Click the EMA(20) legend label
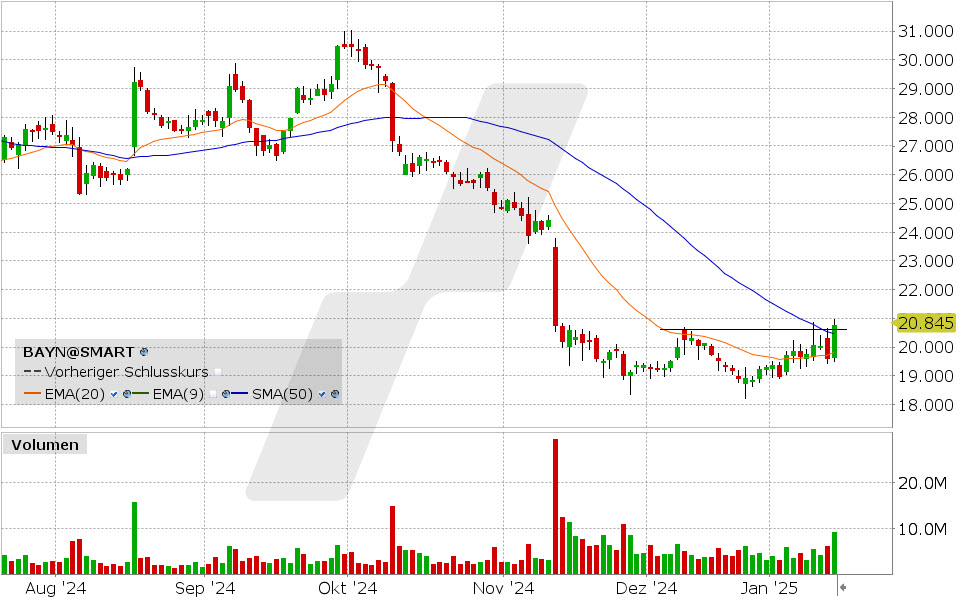 75,394
